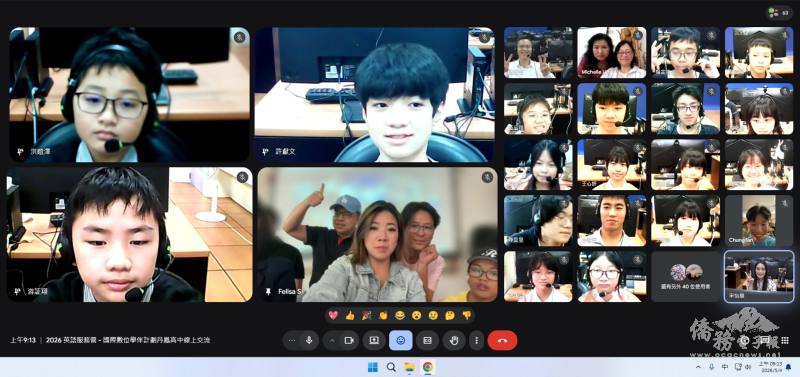Start presenting your screen
The width and height of the screenshot is (800, 377).
(x=374, y=340)
